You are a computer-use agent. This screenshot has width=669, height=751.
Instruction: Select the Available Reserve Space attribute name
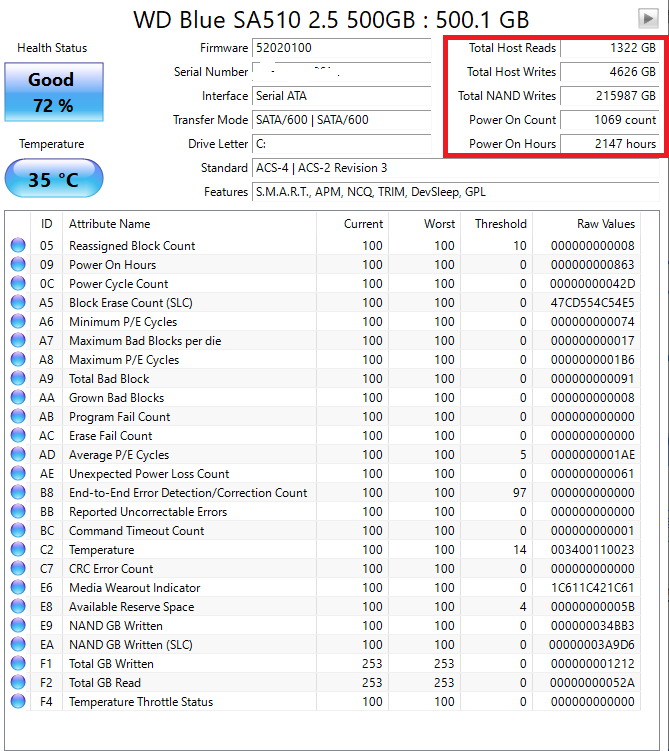click(131, 607)
